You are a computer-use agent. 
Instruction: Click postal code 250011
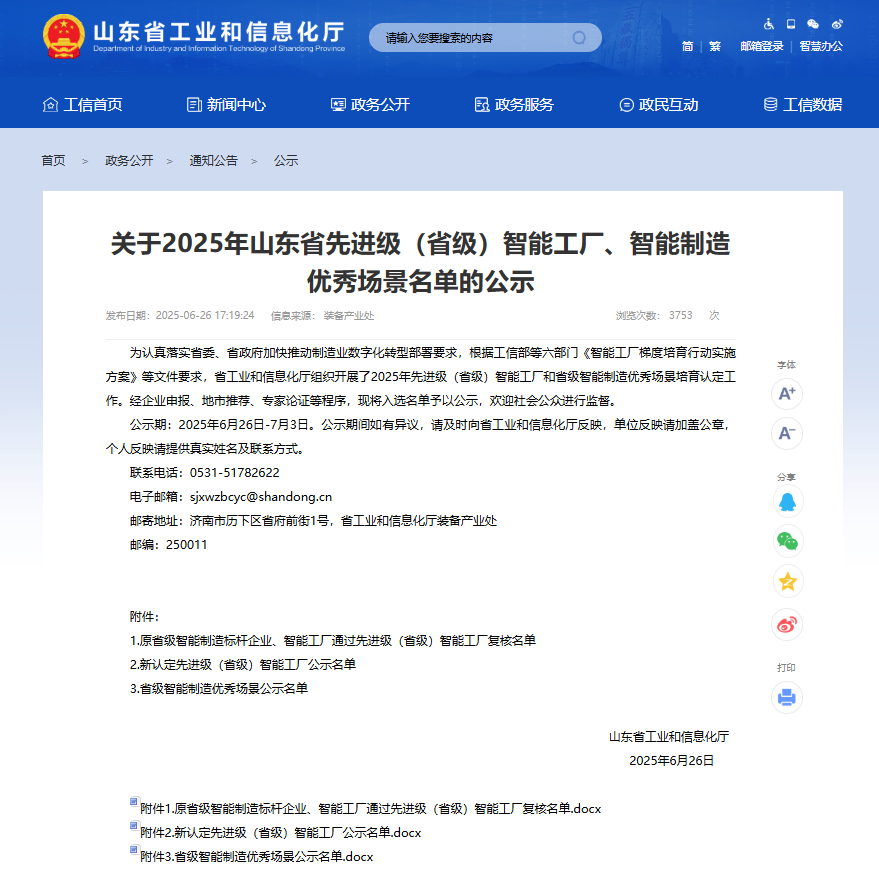pos(186,545)
